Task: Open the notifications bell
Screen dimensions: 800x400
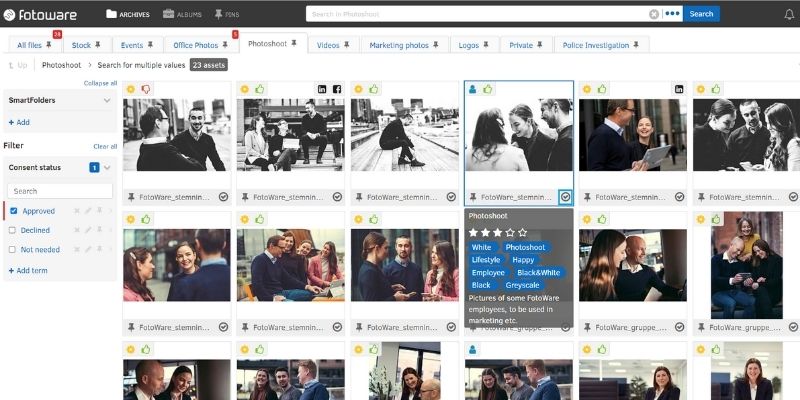Action: (x=789, y=15)
